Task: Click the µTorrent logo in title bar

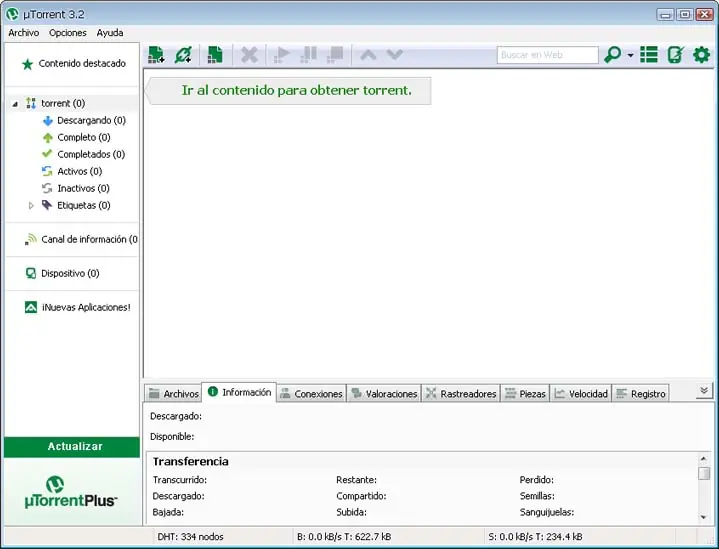Action: 12,14
